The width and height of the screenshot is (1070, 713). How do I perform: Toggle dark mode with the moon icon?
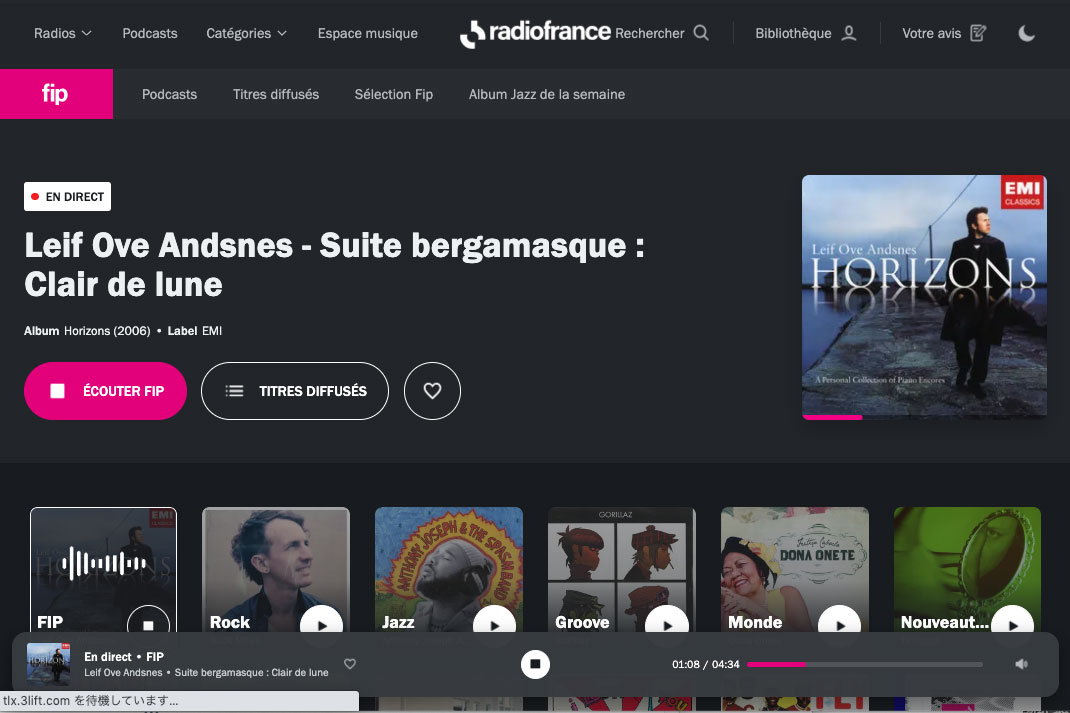(1026, 33)
